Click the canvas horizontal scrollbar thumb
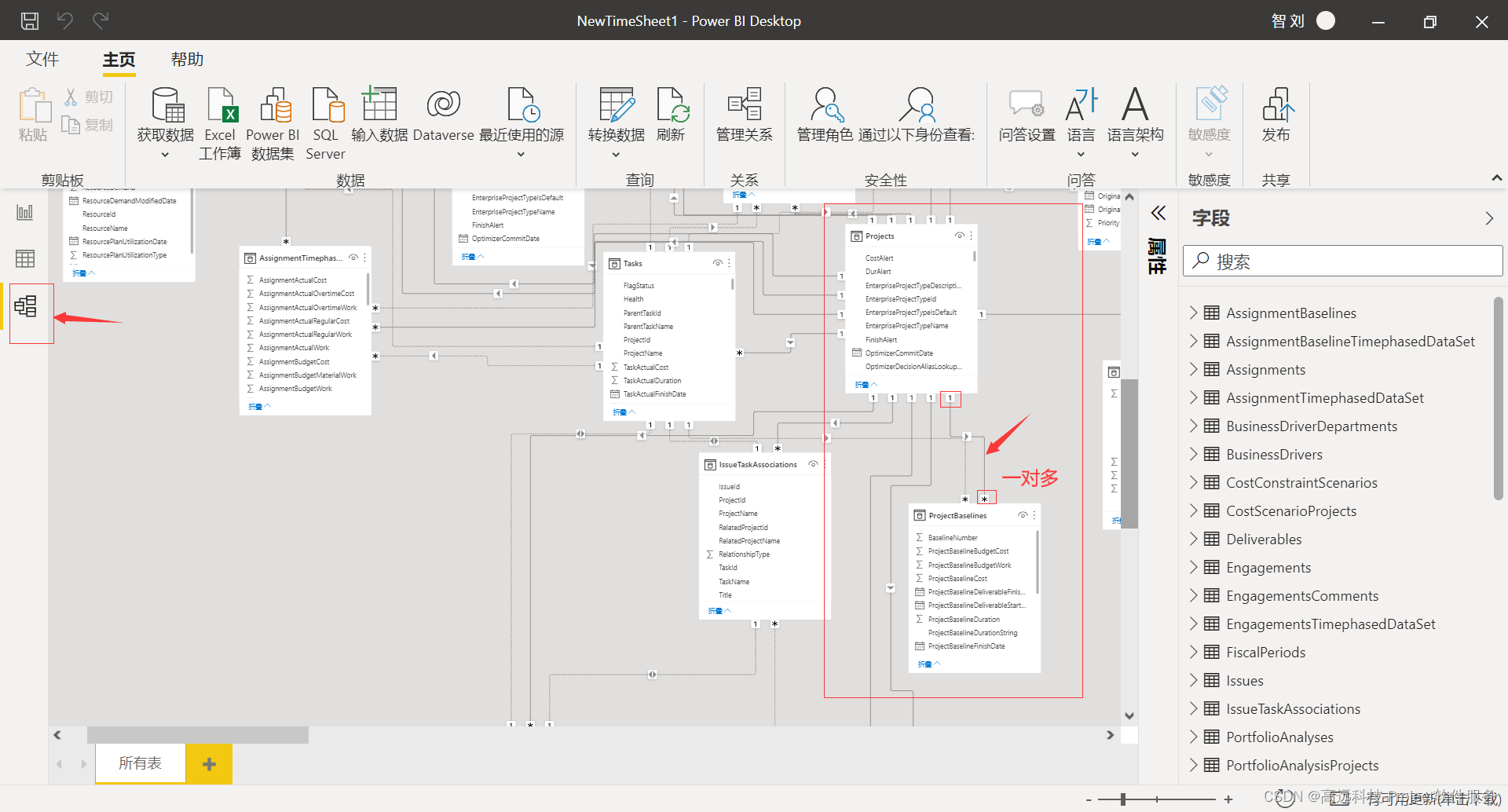The image size is (1508, 812). click(198, 735)
